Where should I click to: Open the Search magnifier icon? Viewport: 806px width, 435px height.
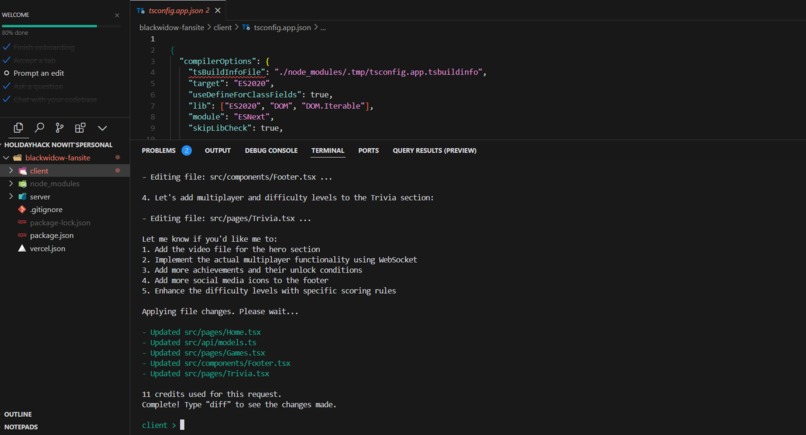pyautogui.click(x=39, y=128)
